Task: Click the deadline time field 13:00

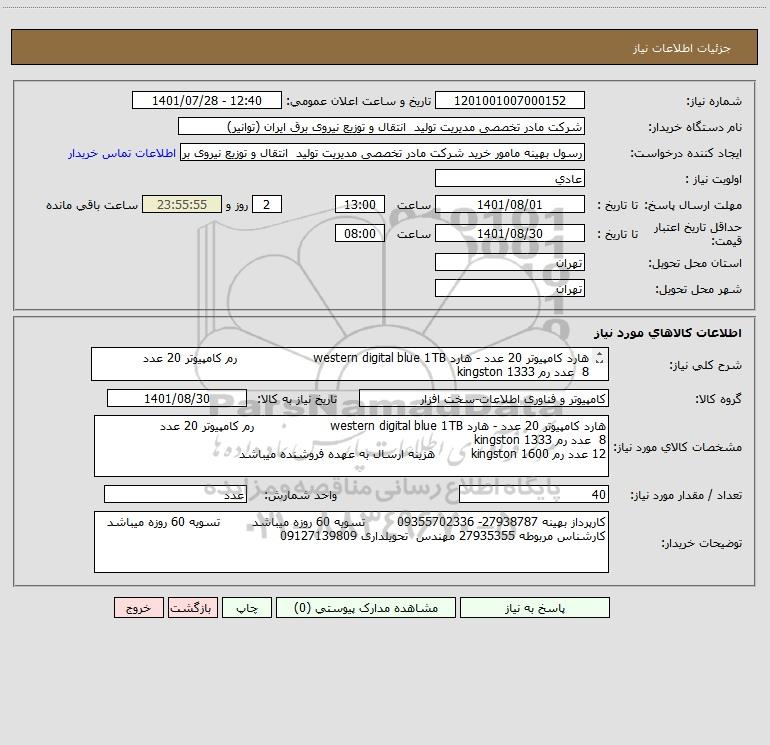Action: [x=359, y=204]
